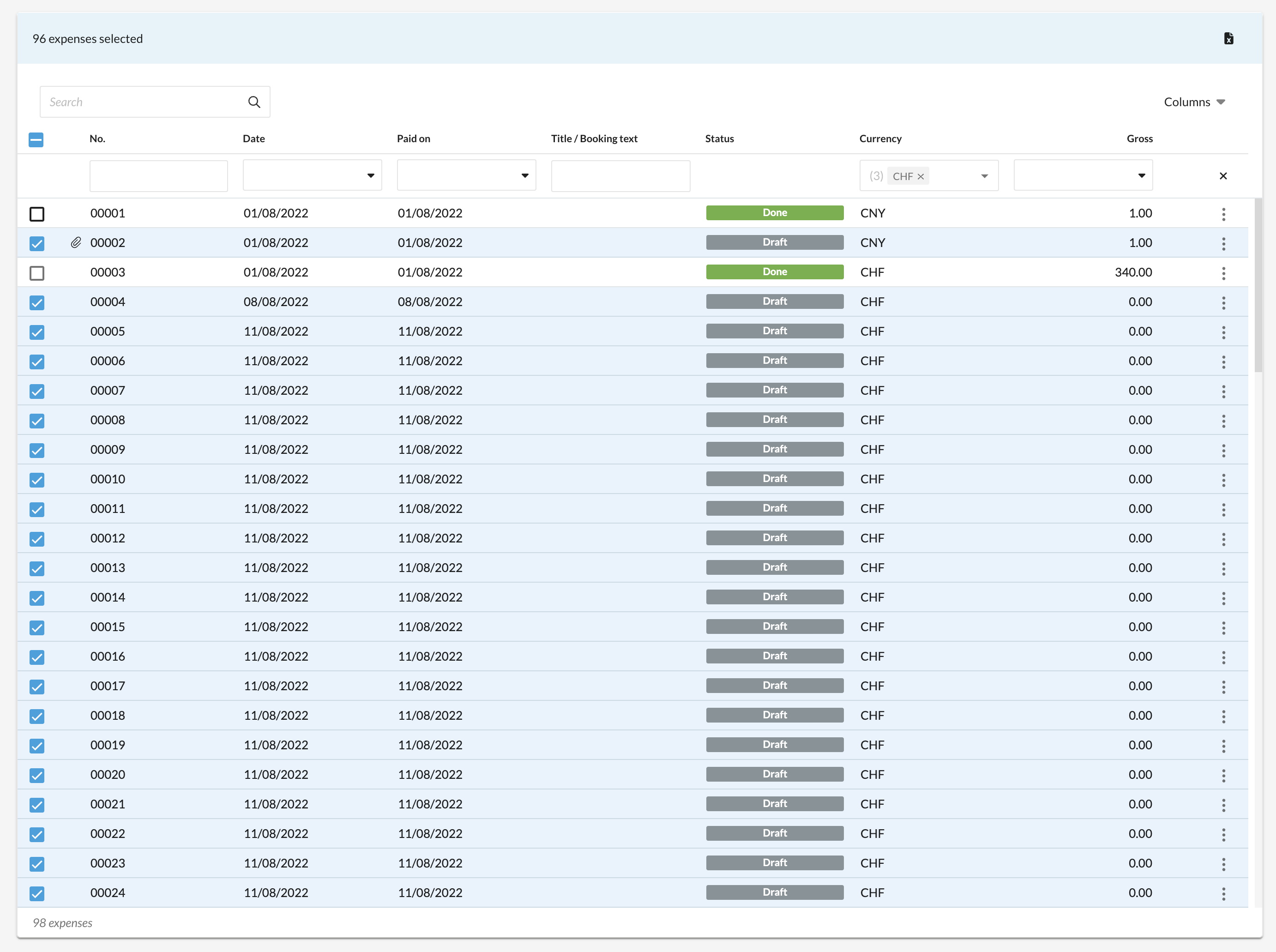This screenshot has width=1276, height=952.
Task: Open the Currency filter dropdown
Action: click(x=985, y=176)
